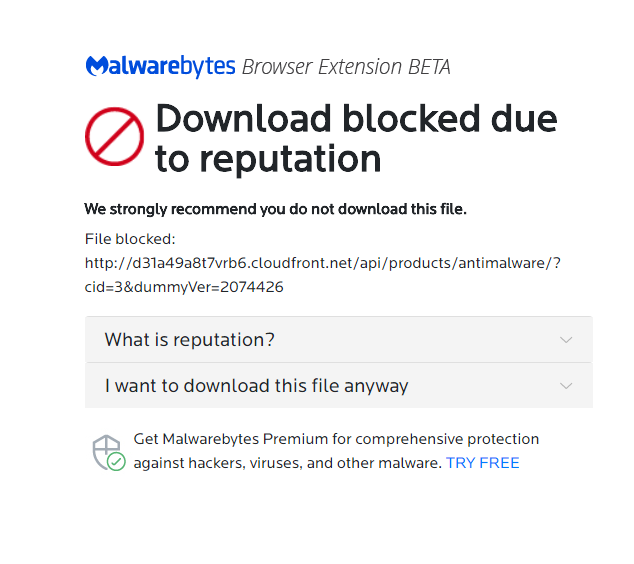Click the 'Download blocked due' heading line
Viewport: 634px width, 564px height.
click(356, 119)
